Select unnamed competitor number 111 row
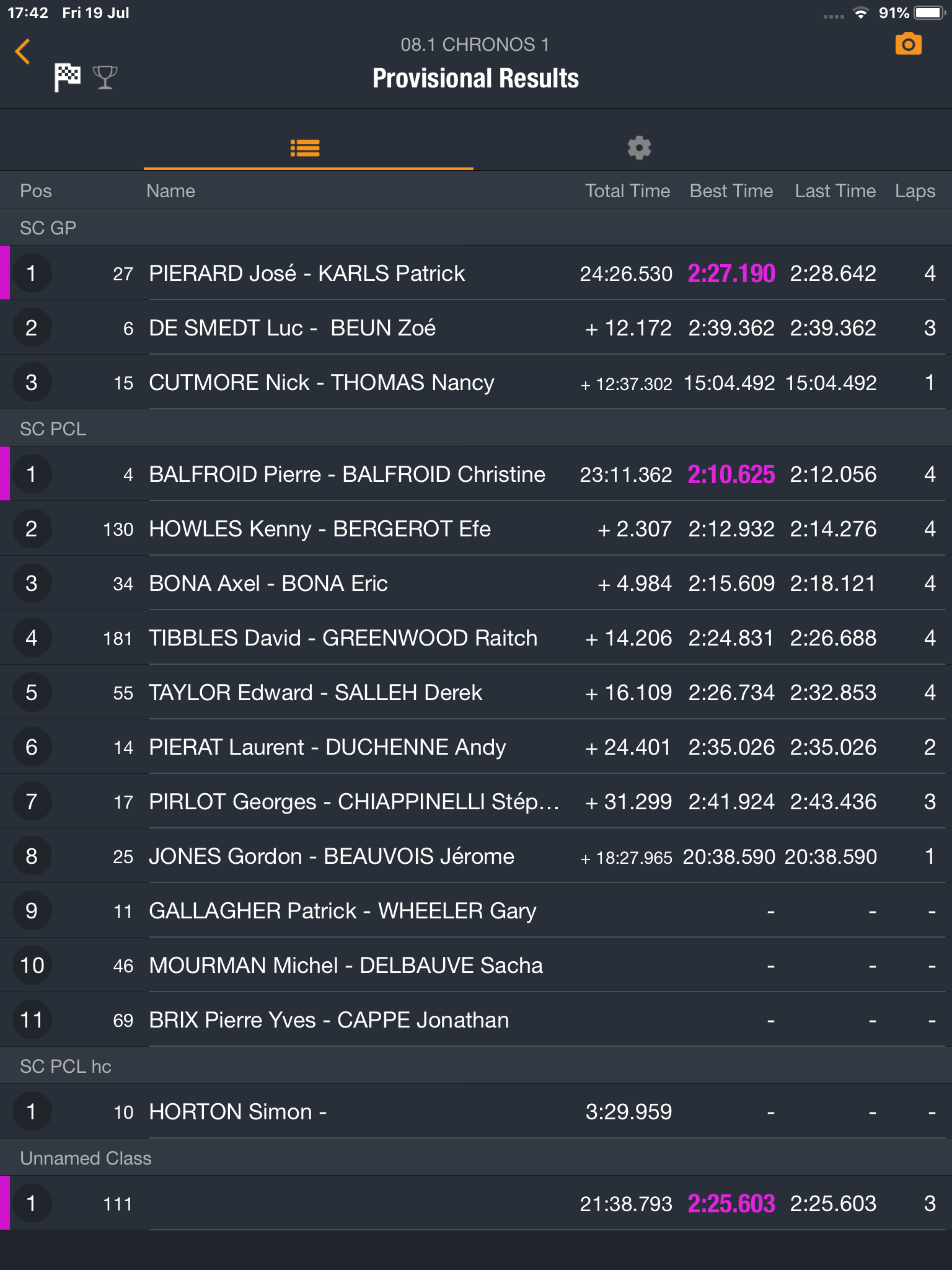952x1270 pixels. pyautogui.click(x=476, y=1204)
